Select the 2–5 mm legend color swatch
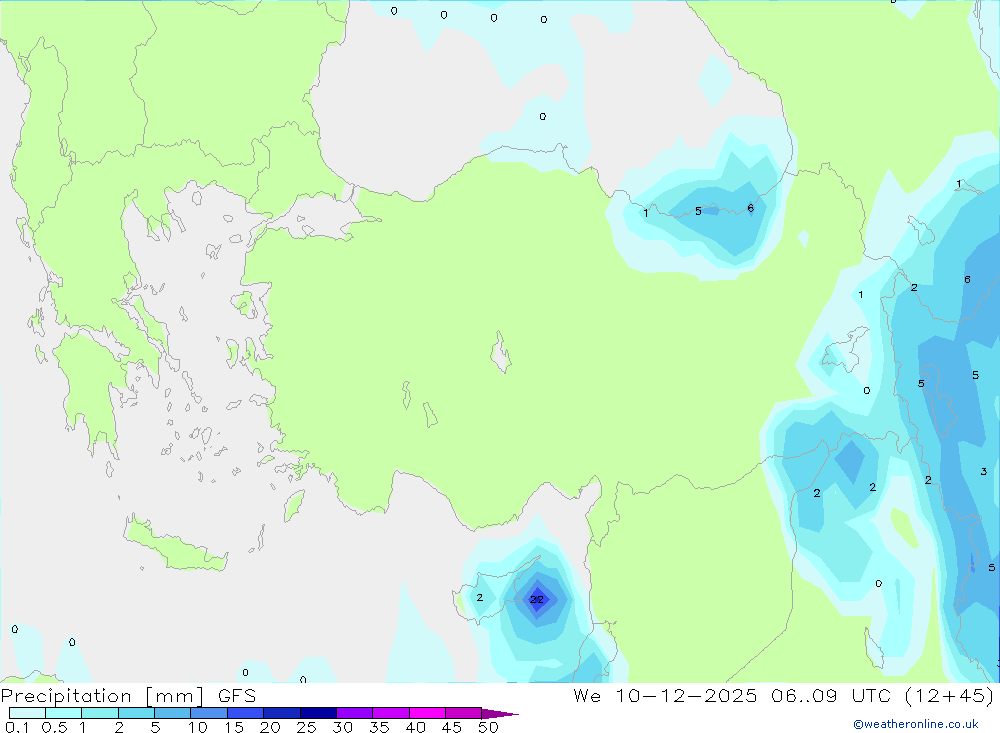 point(136,713)
